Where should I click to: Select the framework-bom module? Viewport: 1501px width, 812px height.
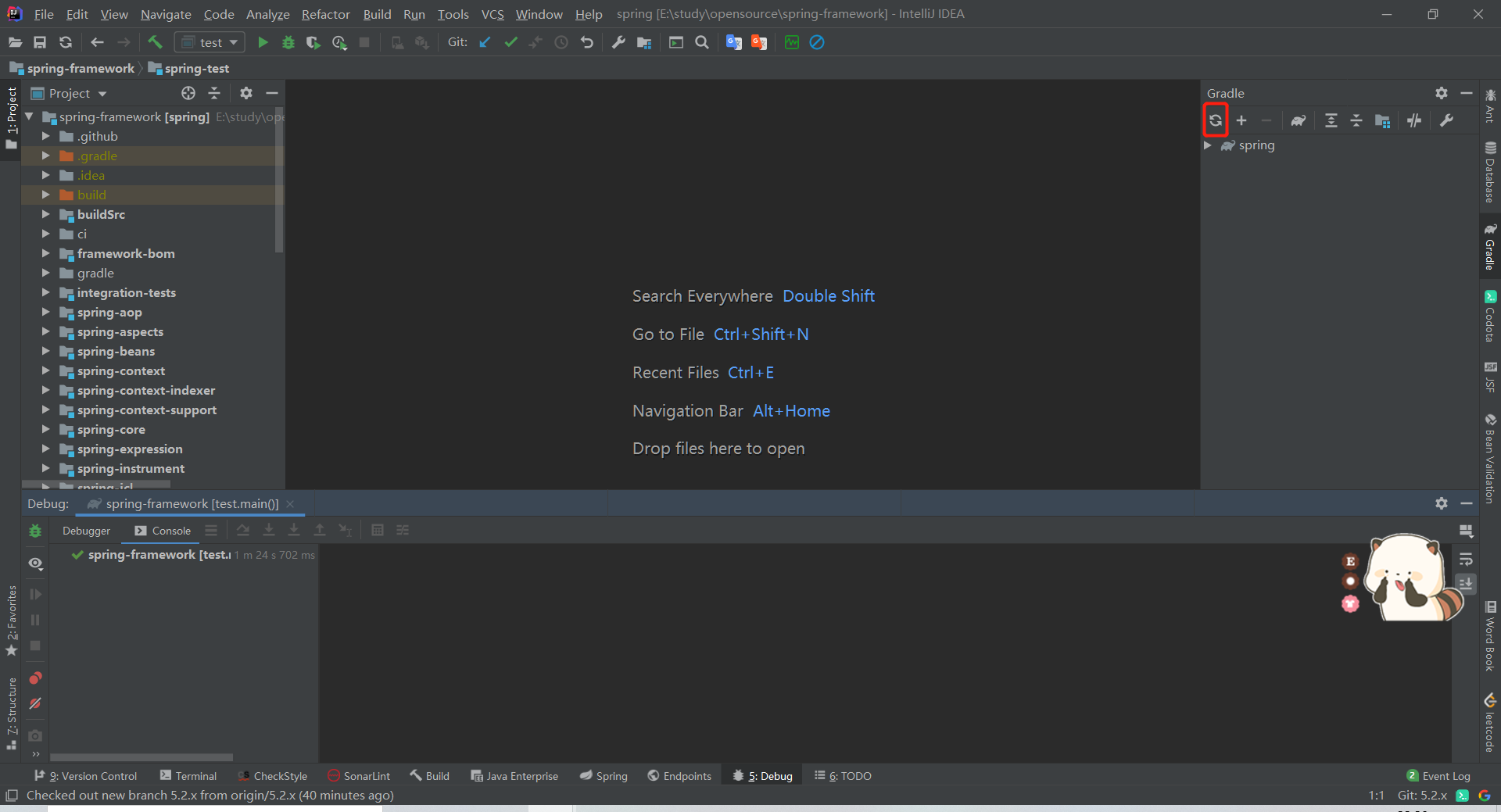(x=126, y=253)
